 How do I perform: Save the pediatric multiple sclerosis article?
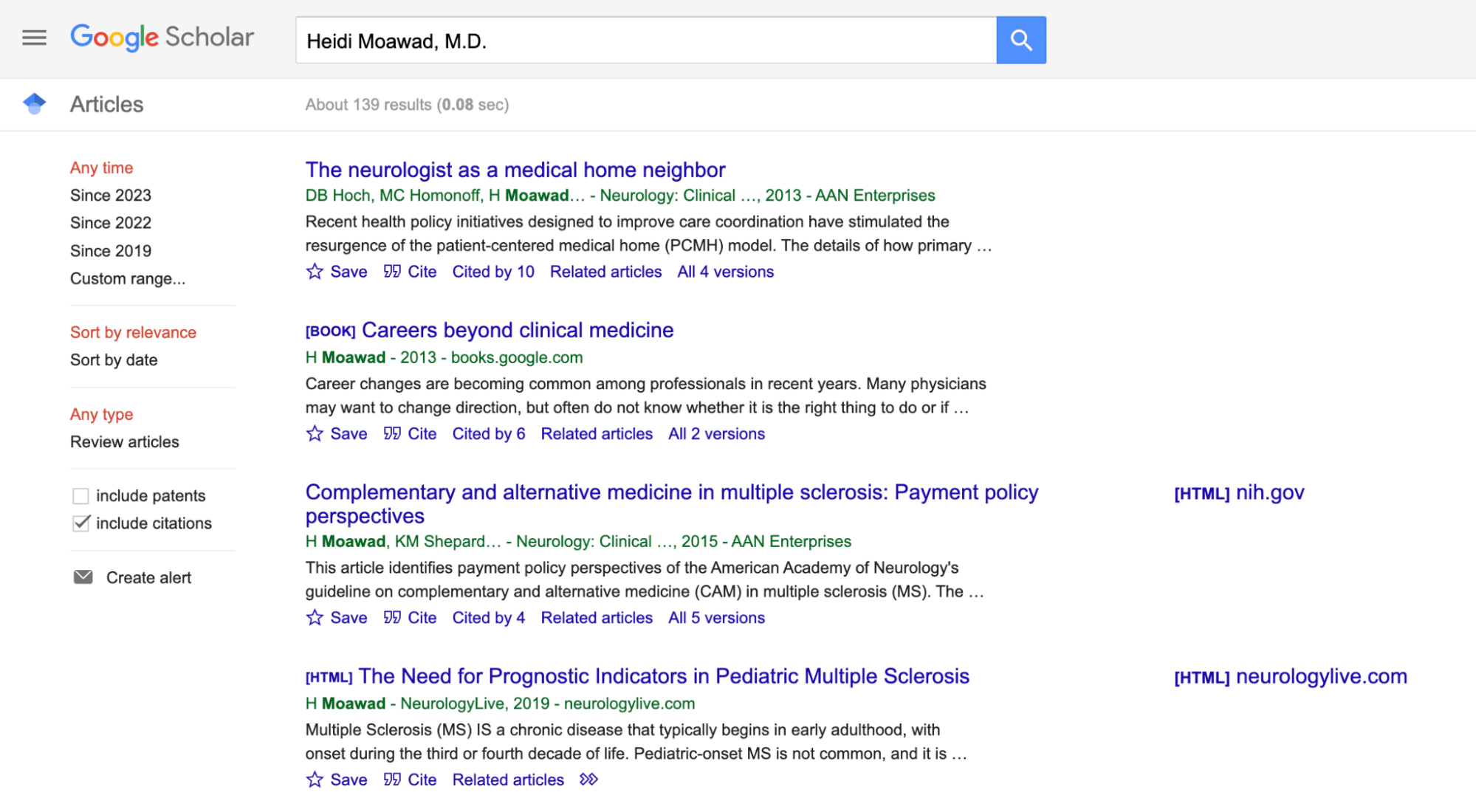tap(314, 780)
